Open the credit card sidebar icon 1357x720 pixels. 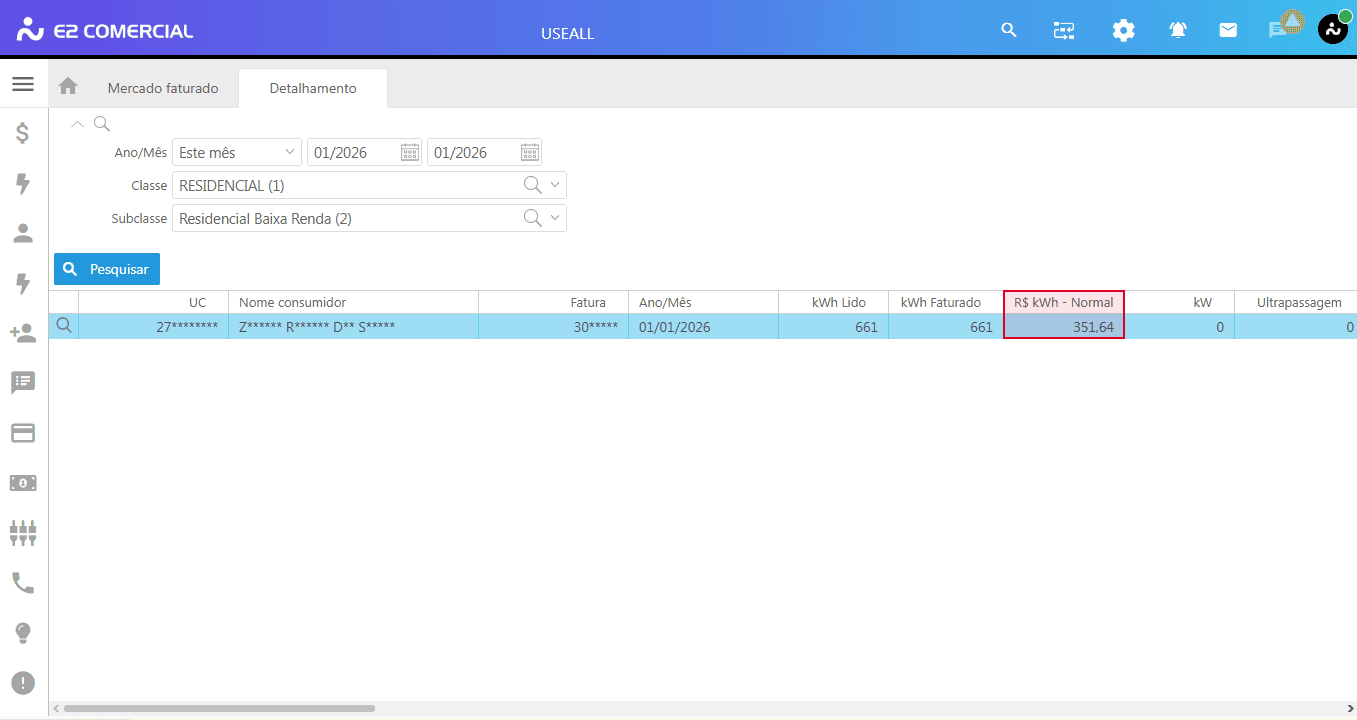(22, 433)
